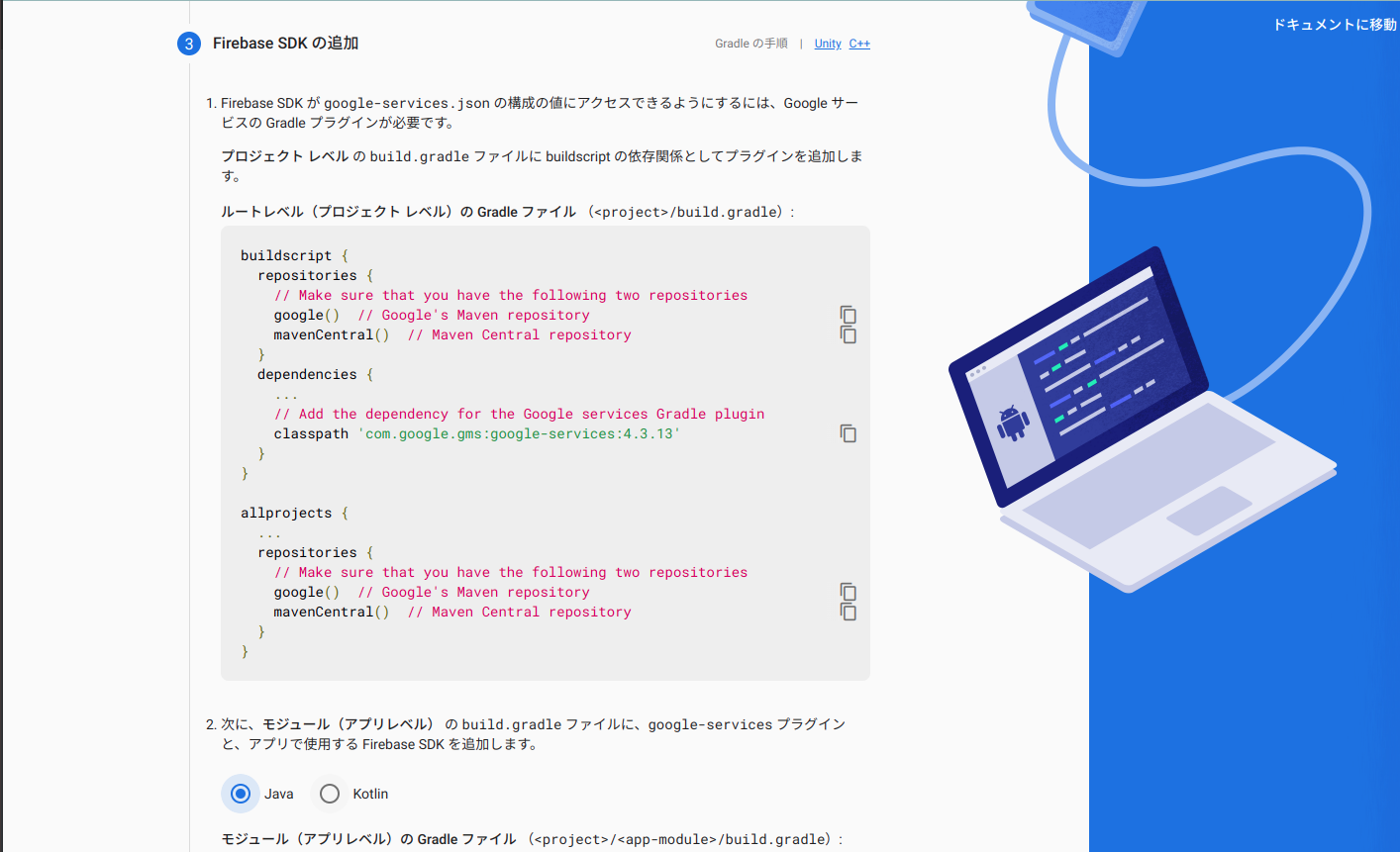The width and height of the screenshot is (1400, 852).
Task: Click モジュール(アプリレベル)の Gradle ファイル label
Action: pyautogui.click(x=368, y=839)
